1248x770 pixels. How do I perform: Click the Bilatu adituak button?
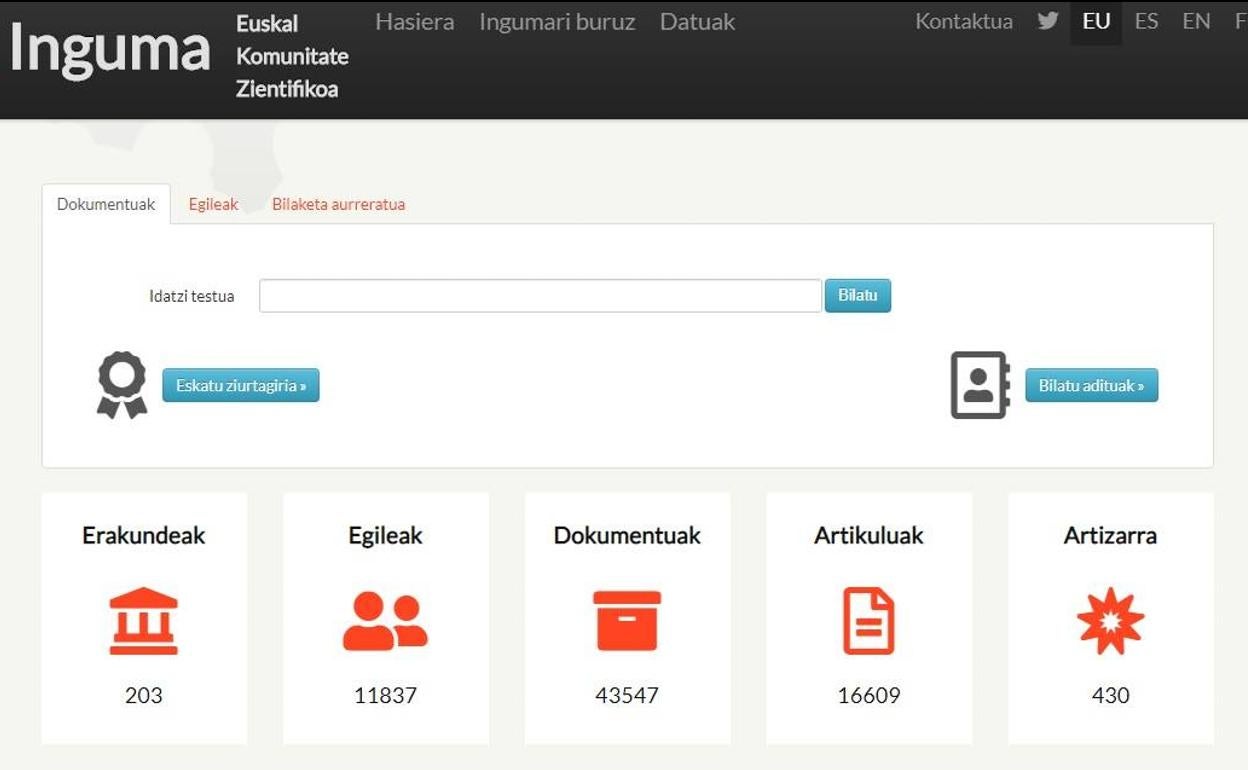pyautogui.click(x=1091, y=385)
